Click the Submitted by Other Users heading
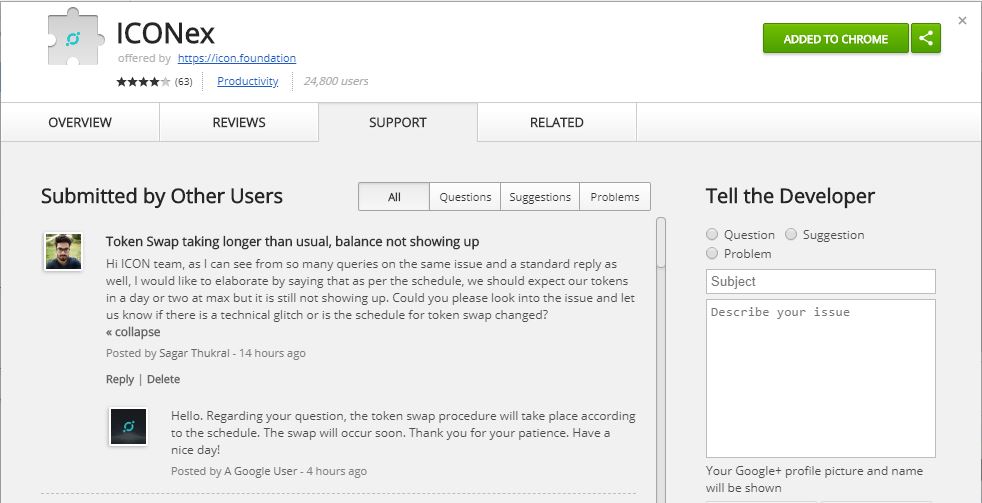 (x=162, y=196)
